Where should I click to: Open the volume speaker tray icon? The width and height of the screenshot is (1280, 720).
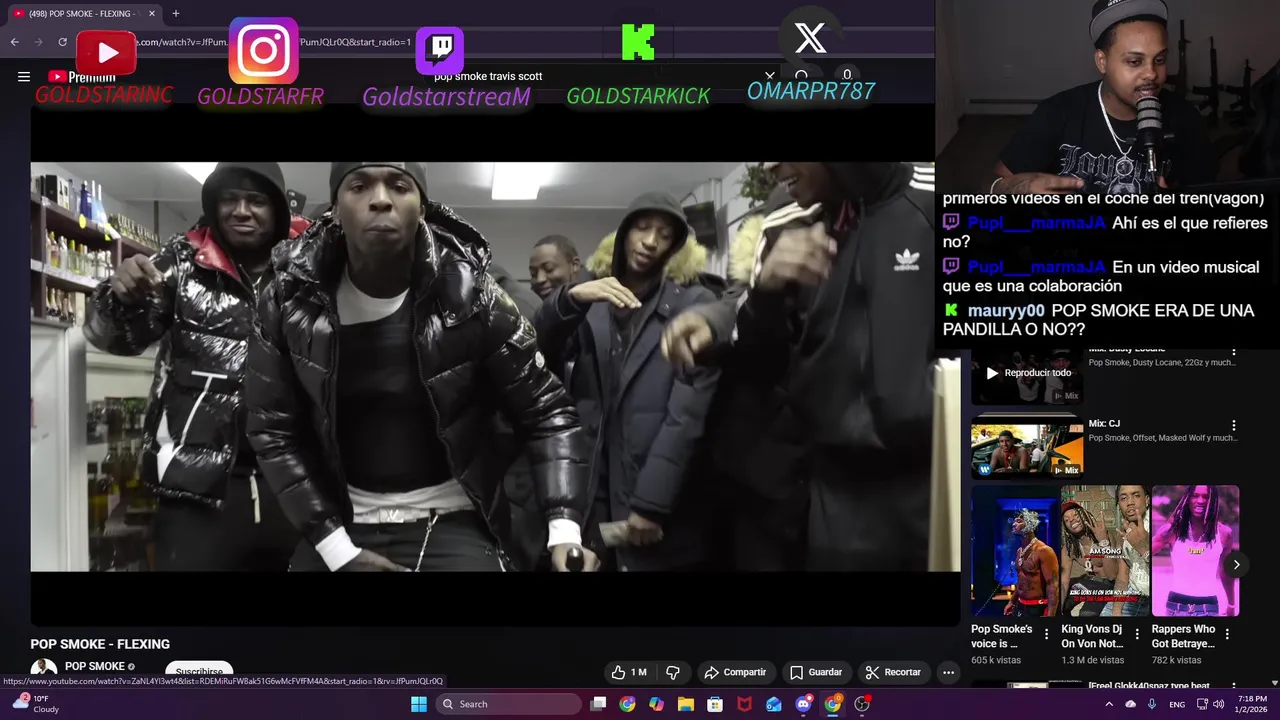[x=1219, y=704]
